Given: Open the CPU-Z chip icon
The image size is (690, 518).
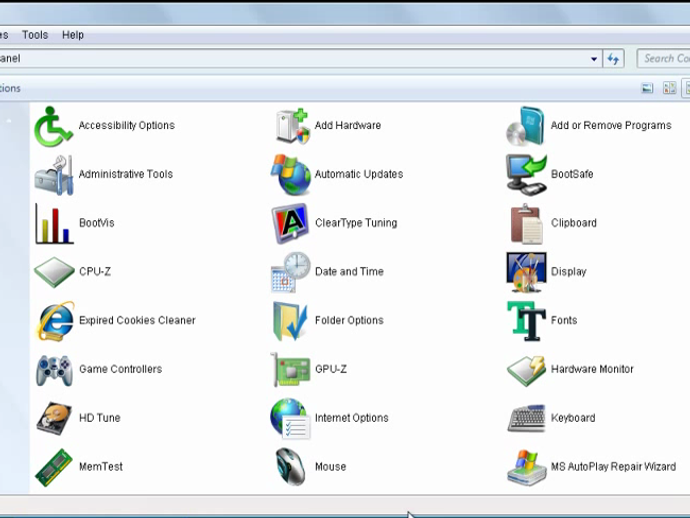Looking at the screenshot, I should (54, 272).
